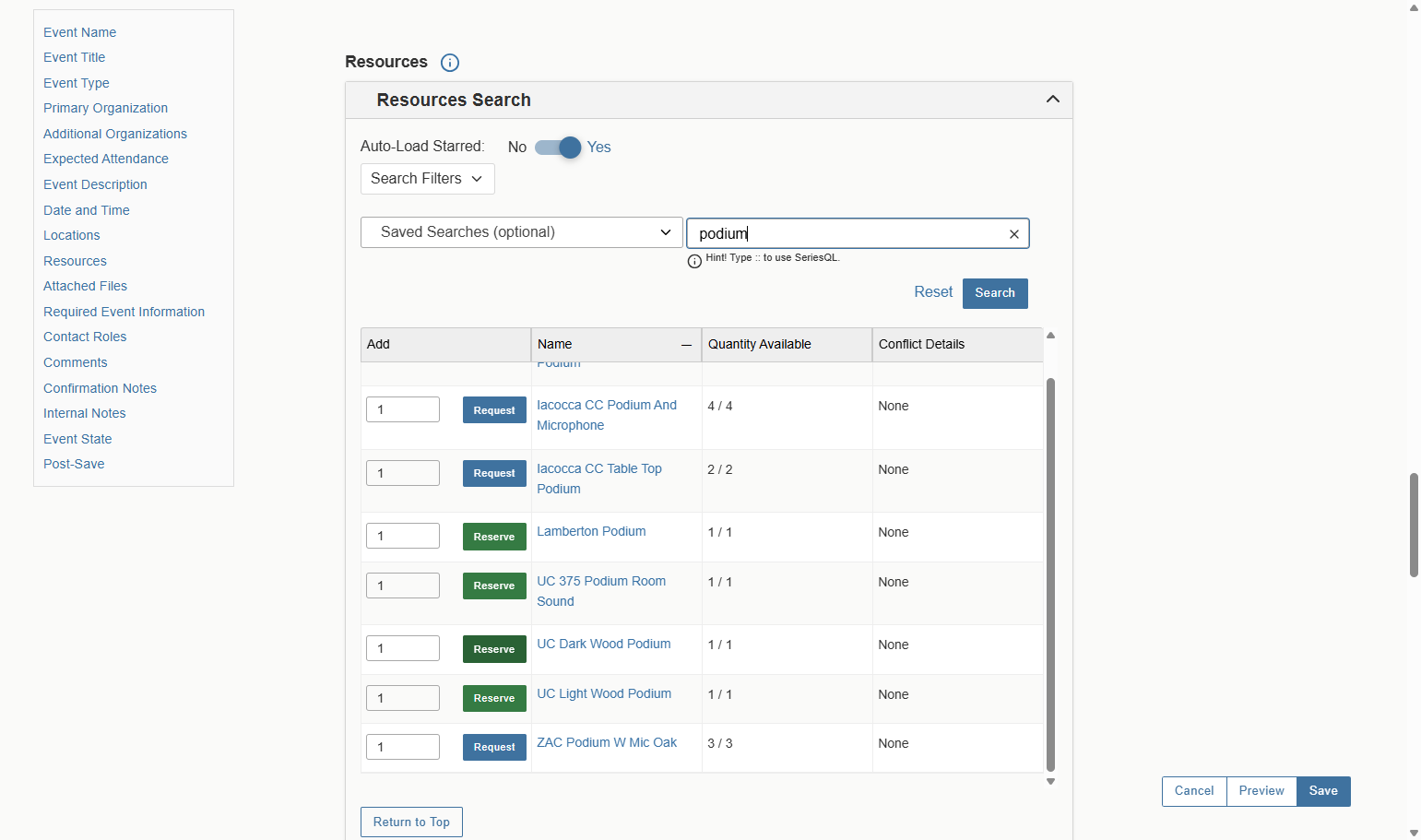Jump to Event Name section

(x=79, y=32)
